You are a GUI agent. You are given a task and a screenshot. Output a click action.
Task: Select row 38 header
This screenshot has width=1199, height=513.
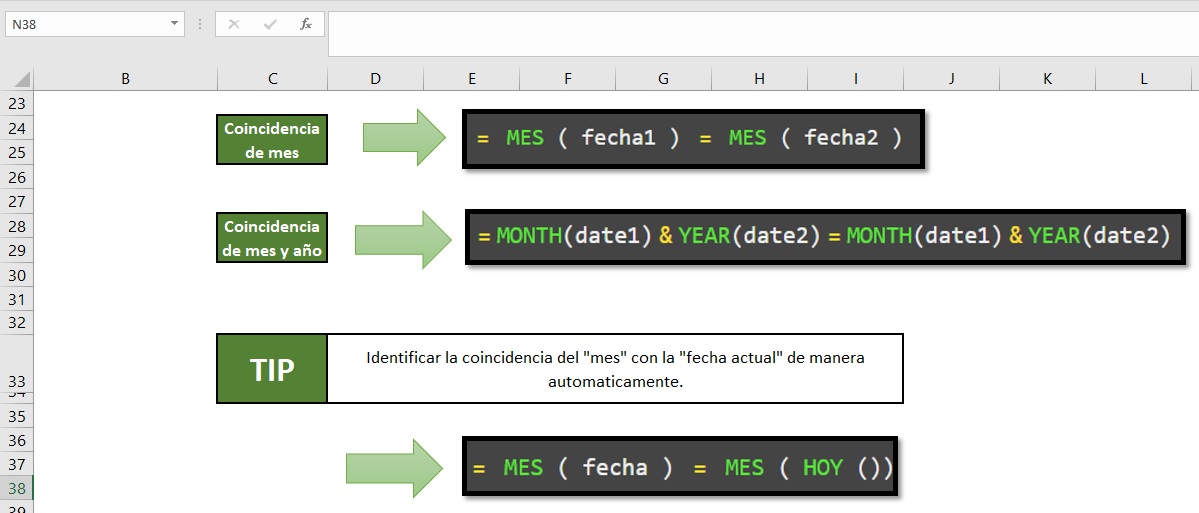18,488
